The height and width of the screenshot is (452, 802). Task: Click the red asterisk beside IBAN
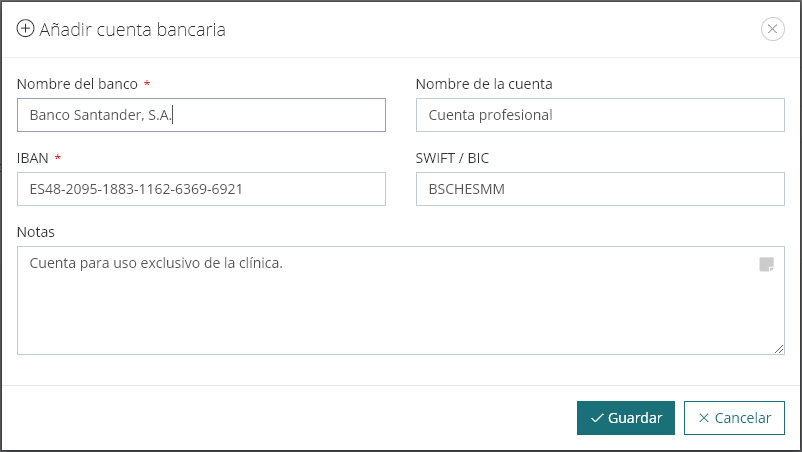point(57,158)
